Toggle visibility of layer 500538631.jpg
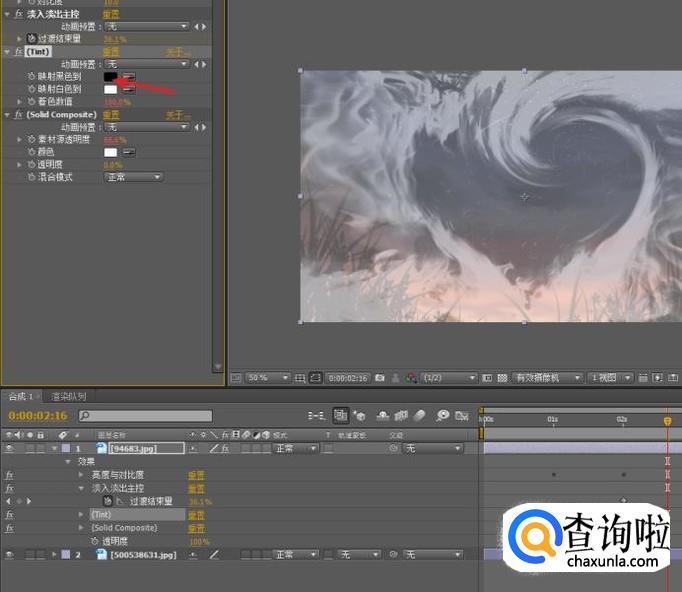Viewport: 682px width, 592px height. point(10,554)
